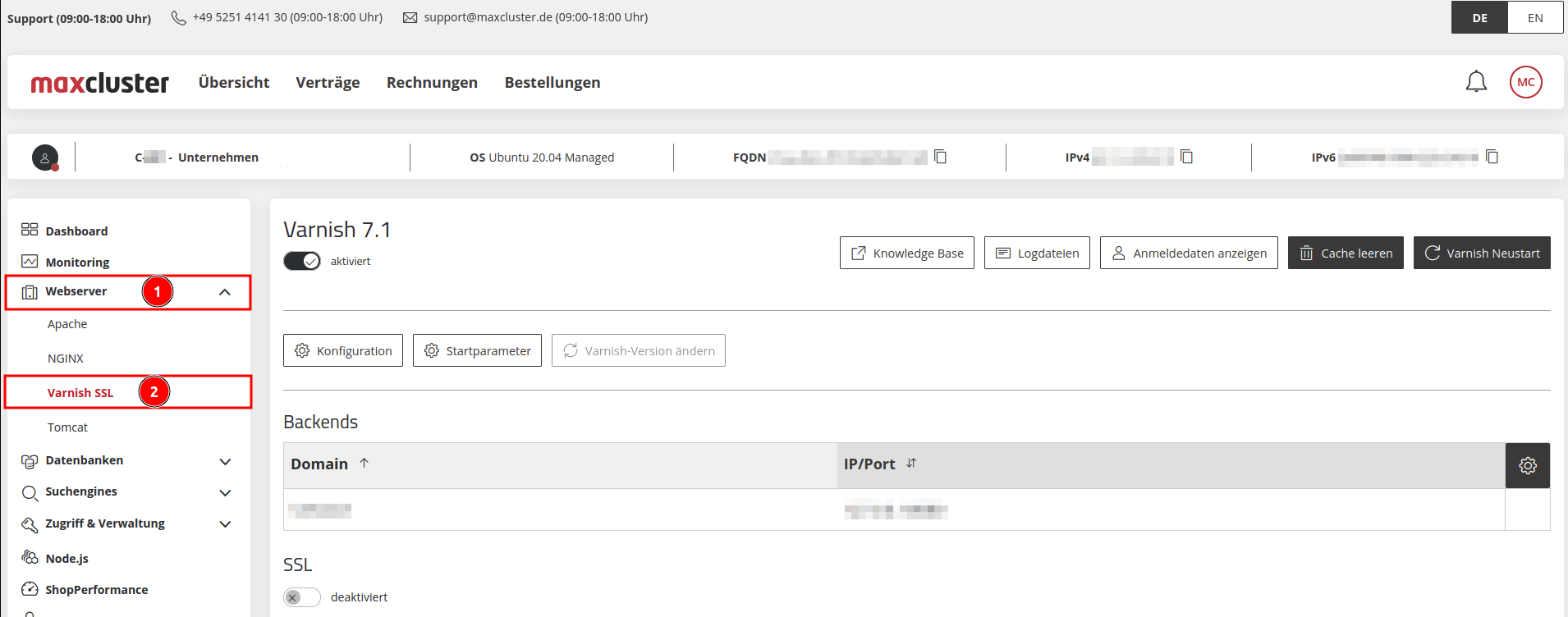Open the ShopPerformance sidebar entry
The height and width of the screenshot is (617, 1568).
97,590
